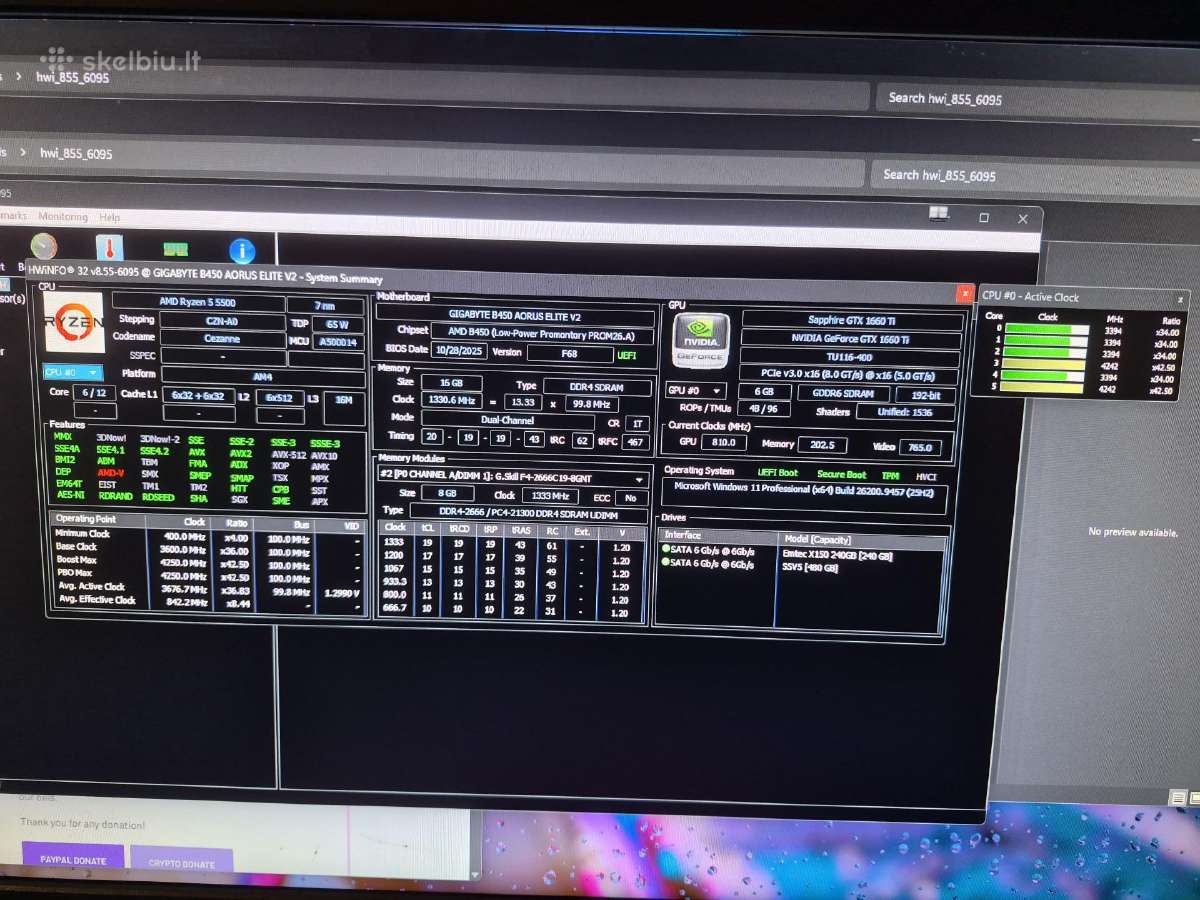
Task: Maximize the HWiNFO main window
Action: pyautogui.click(x=984, y=217)
